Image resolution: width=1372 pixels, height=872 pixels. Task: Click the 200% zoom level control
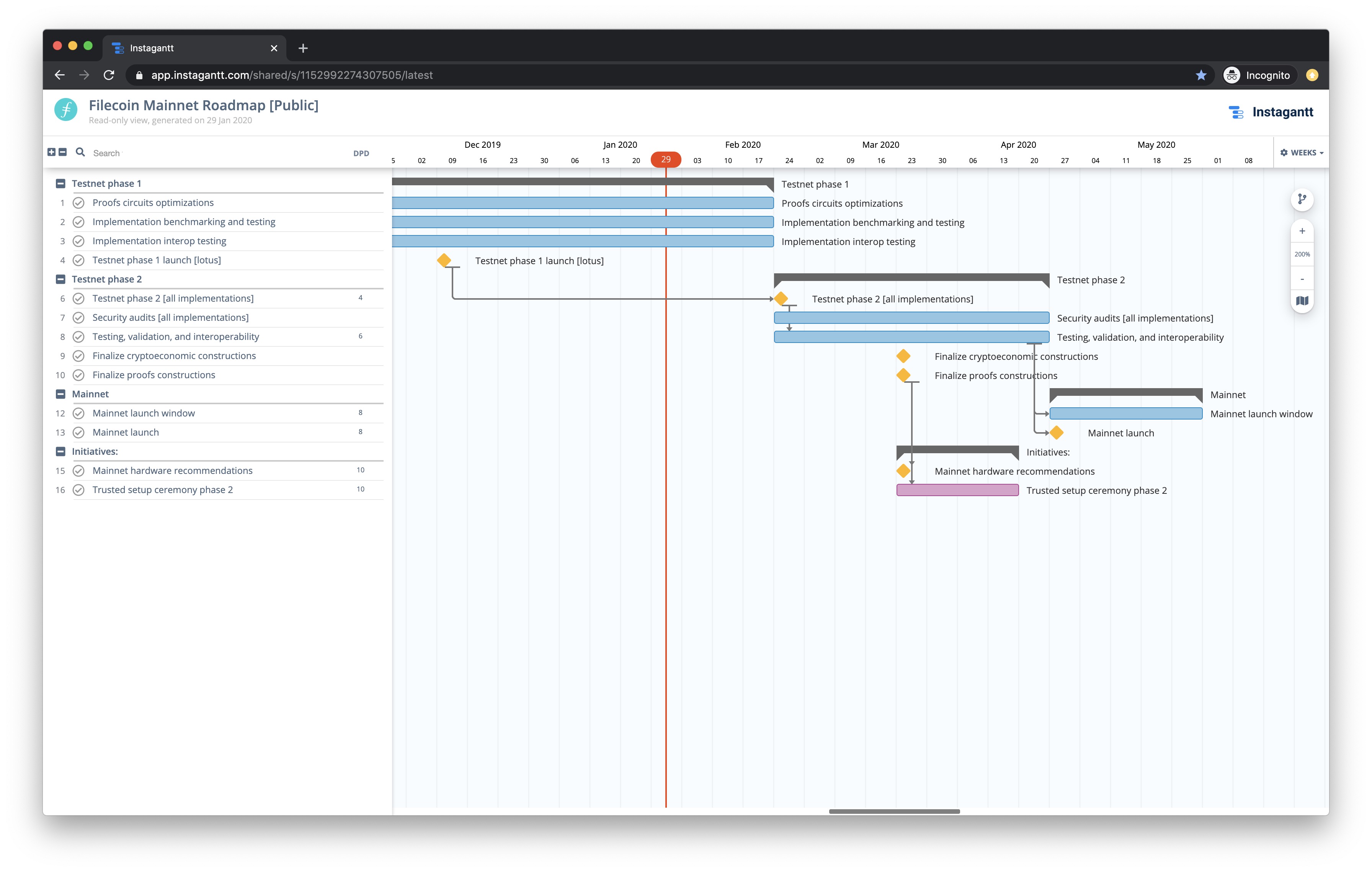tap(1302, 254)
